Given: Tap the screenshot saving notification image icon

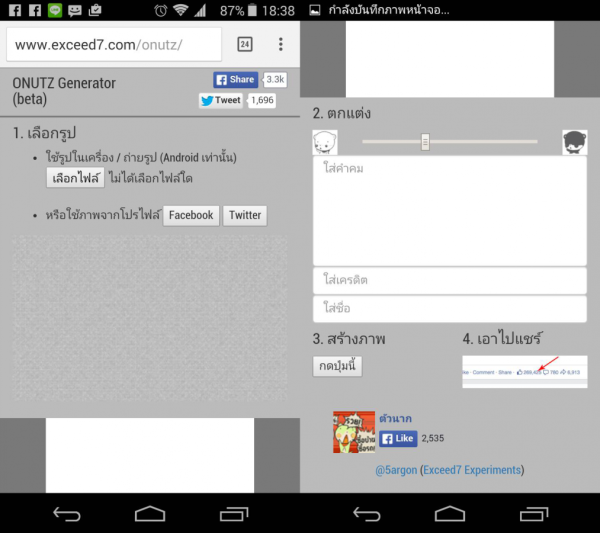Looking at the screenshot, I should pos(315,10).
